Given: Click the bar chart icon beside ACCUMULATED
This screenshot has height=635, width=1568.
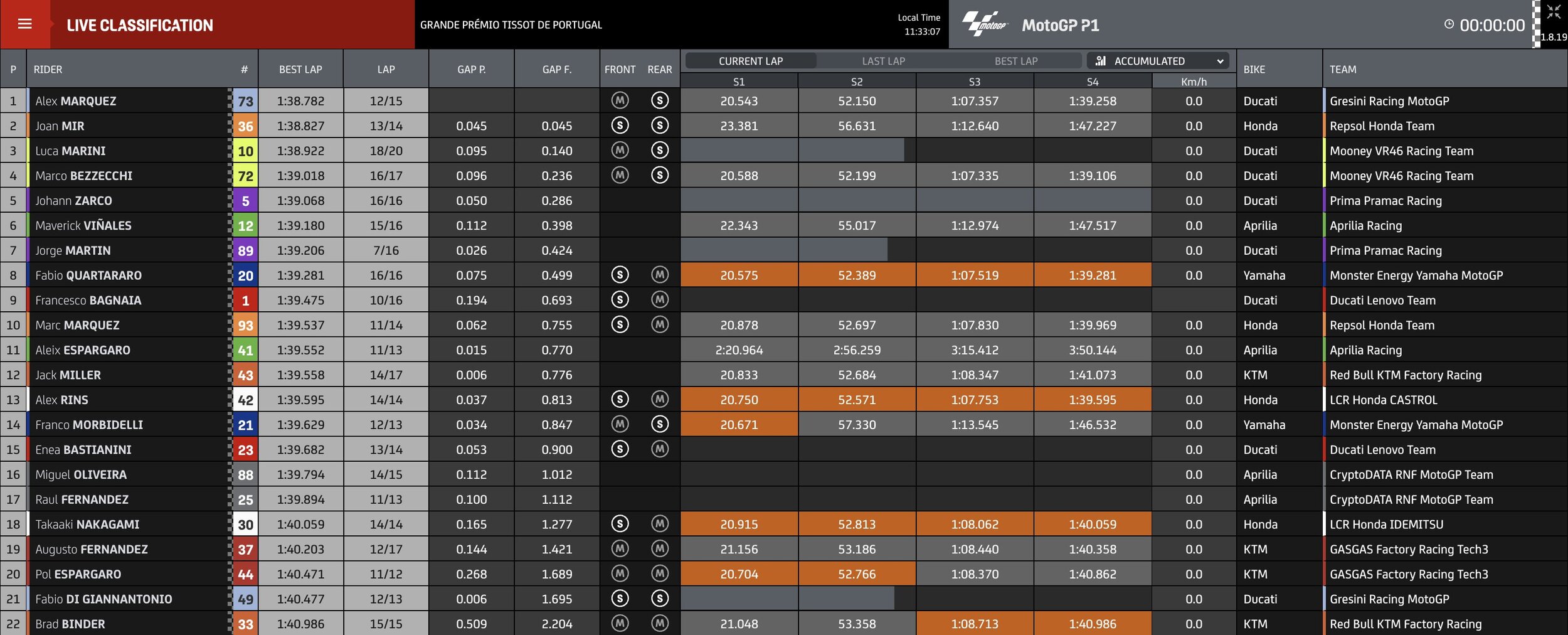Looking at the screenshot, I should pyautogui.click(x=1101, y=61).
